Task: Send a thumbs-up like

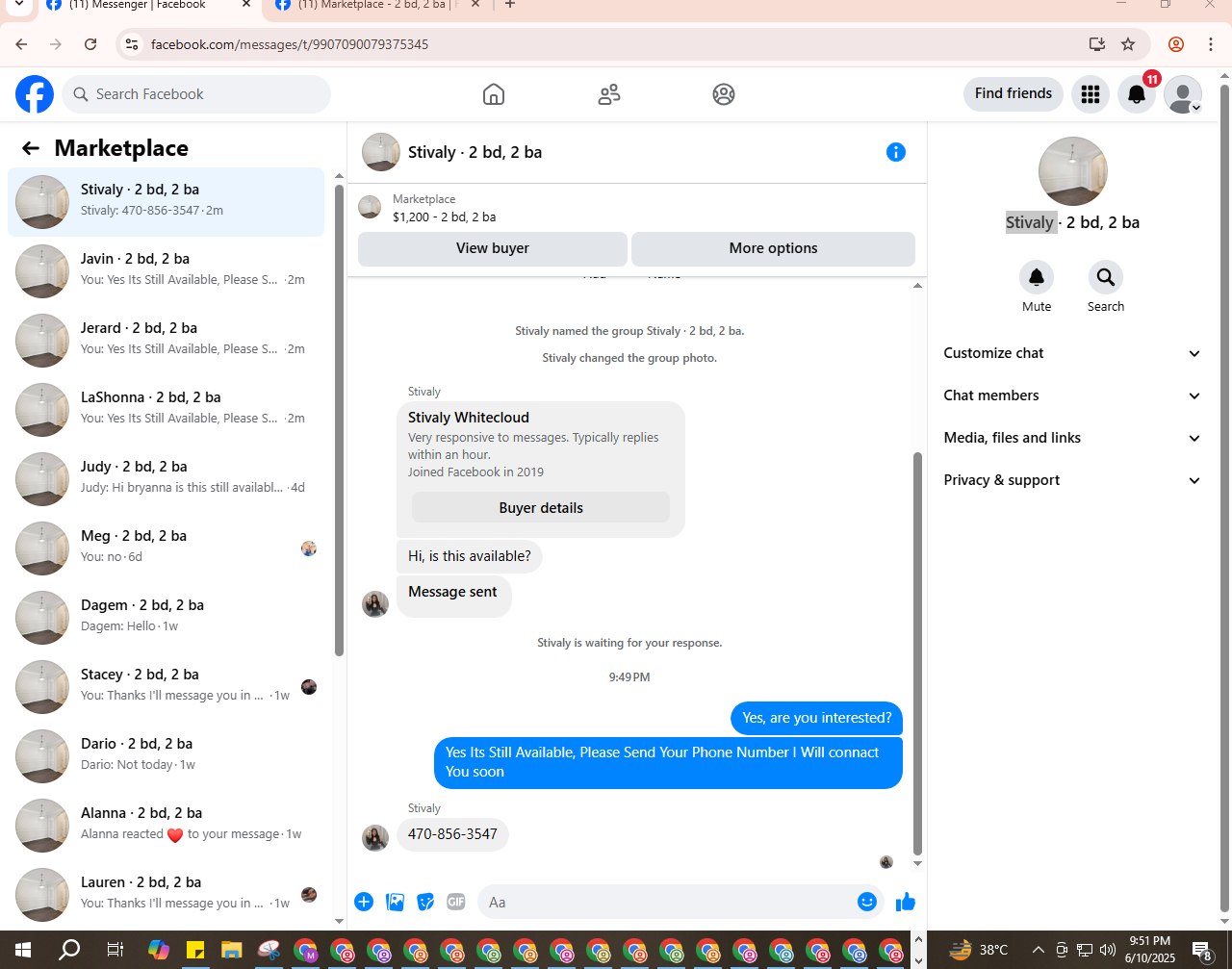Action: click(x=906, y=902)
